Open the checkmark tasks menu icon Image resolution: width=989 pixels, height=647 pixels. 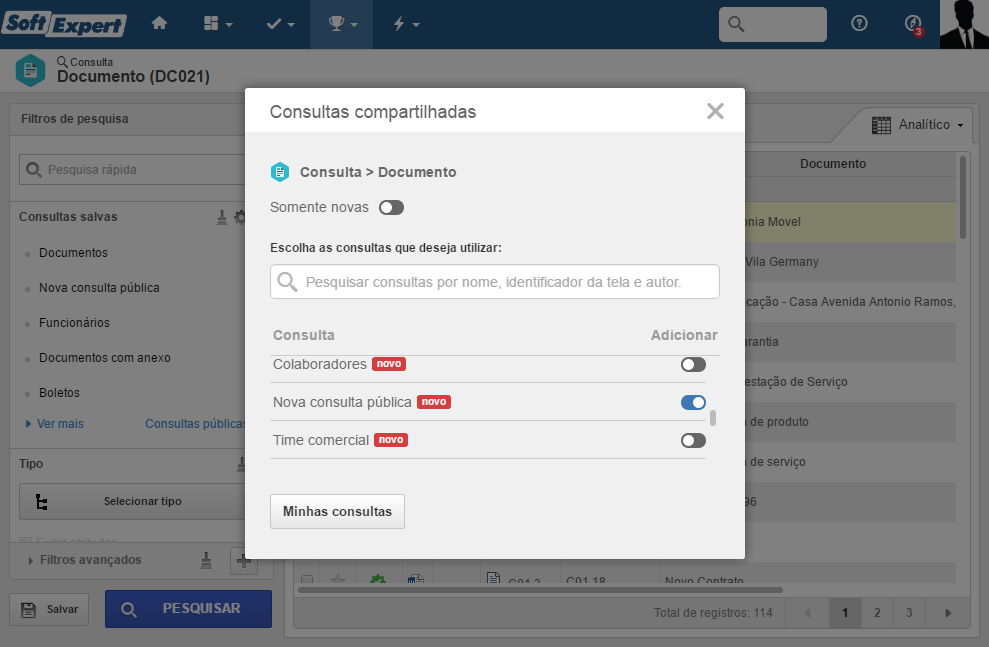(x=280, y=24)
